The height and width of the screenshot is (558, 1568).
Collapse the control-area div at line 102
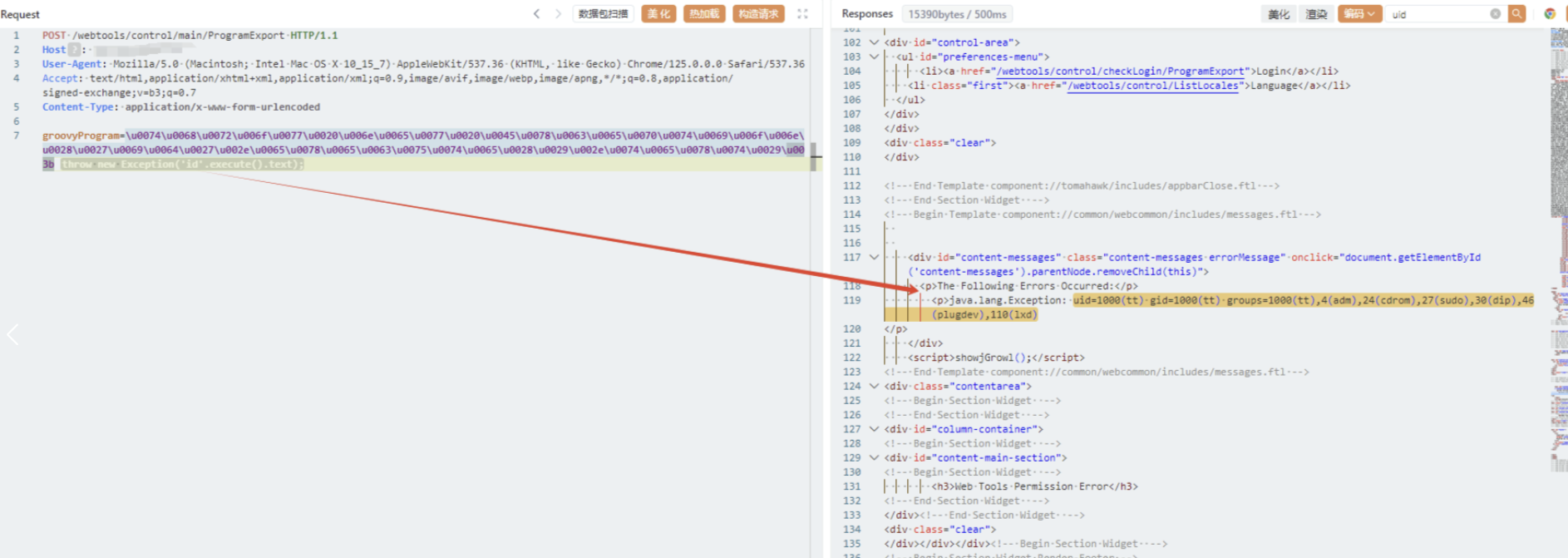click(874, 42)
